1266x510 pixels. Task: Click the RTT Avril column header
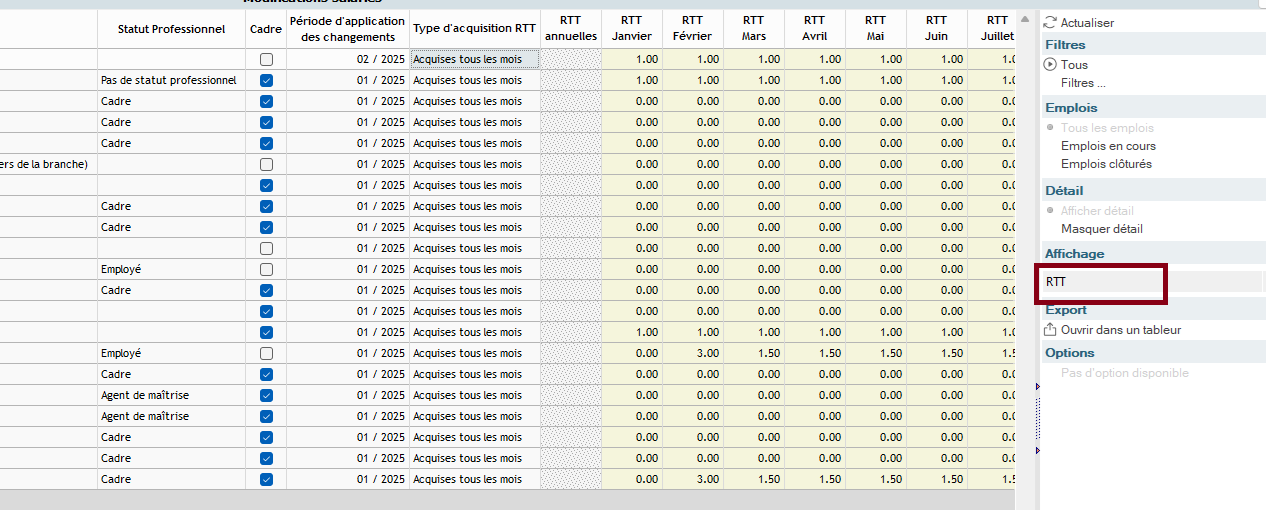pos(815,29)
